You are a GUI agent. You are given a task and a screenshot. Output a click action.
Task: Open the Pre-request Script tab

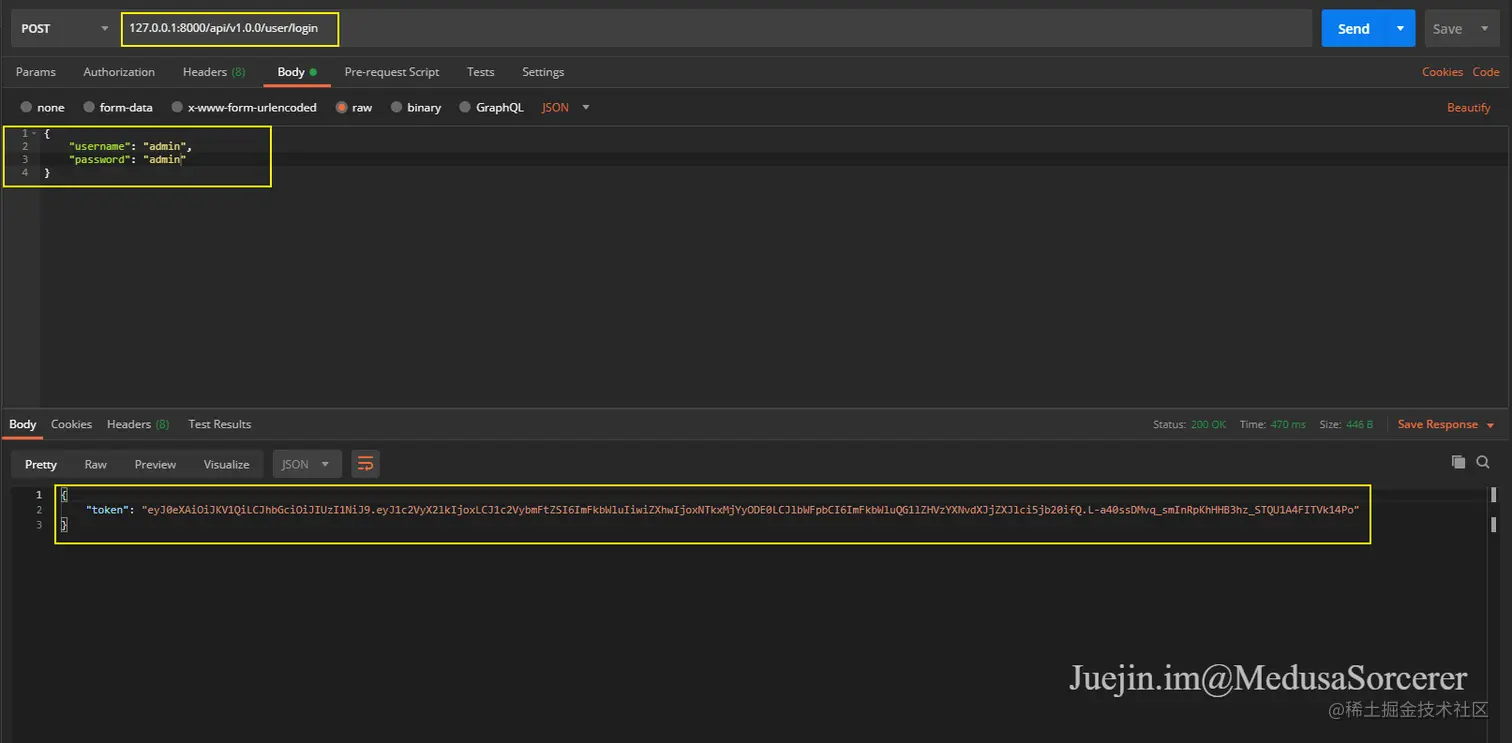[392, 72]
